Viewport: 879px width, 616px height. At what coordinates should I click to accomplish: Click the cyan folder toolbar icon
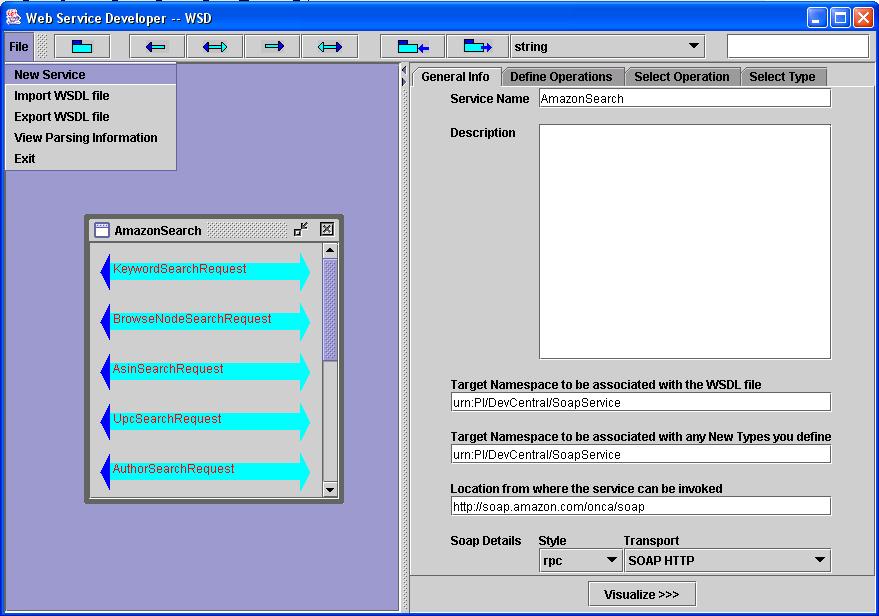[x=82, y=47]
